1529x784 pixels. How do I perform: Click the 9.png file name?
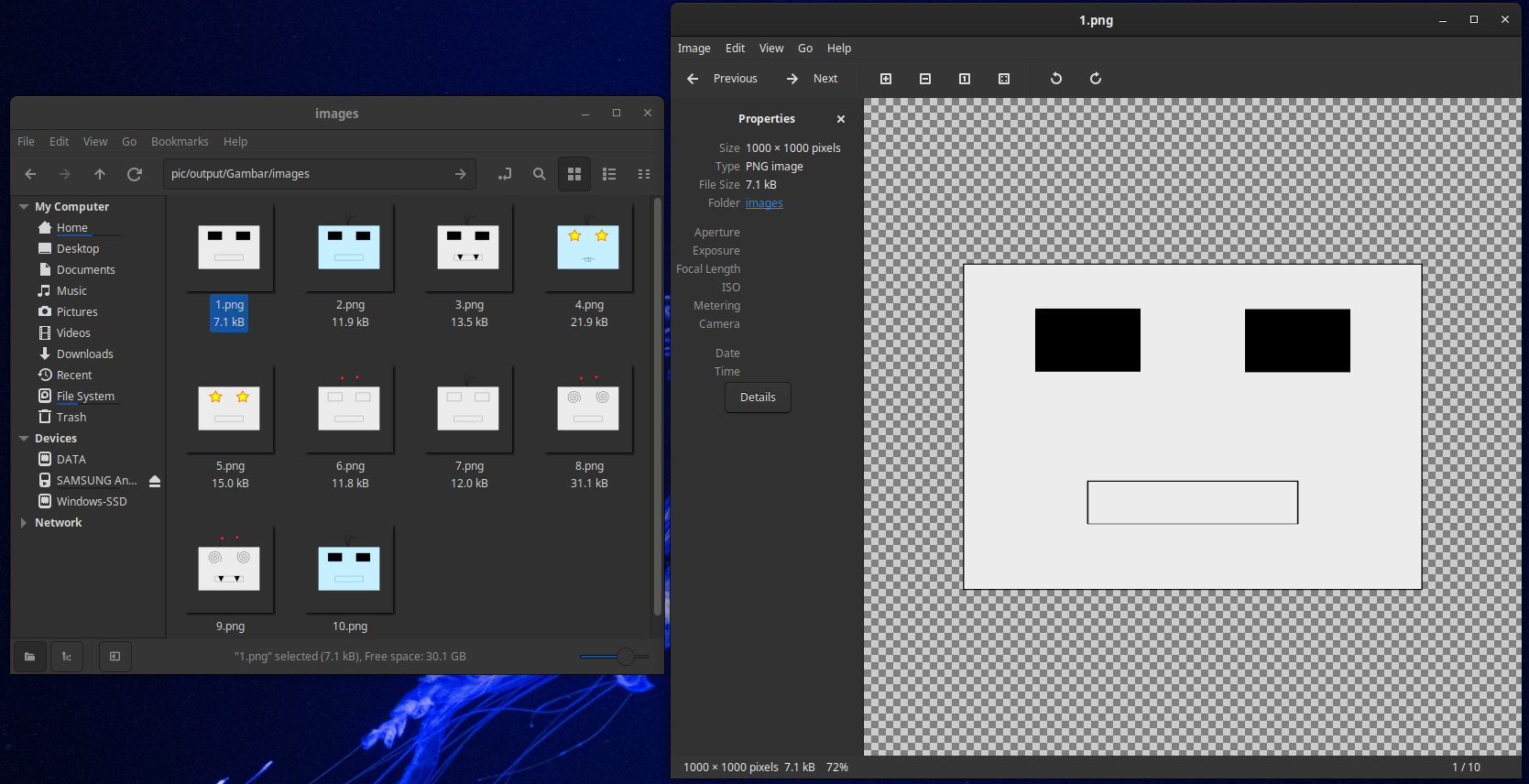[x=230, y=626]
